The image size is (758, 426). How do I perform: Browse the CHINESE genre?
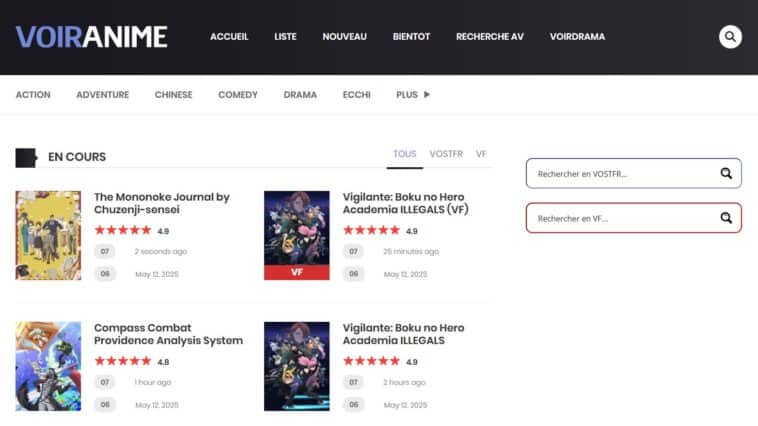pyautogui.click(x=174, y=95)
